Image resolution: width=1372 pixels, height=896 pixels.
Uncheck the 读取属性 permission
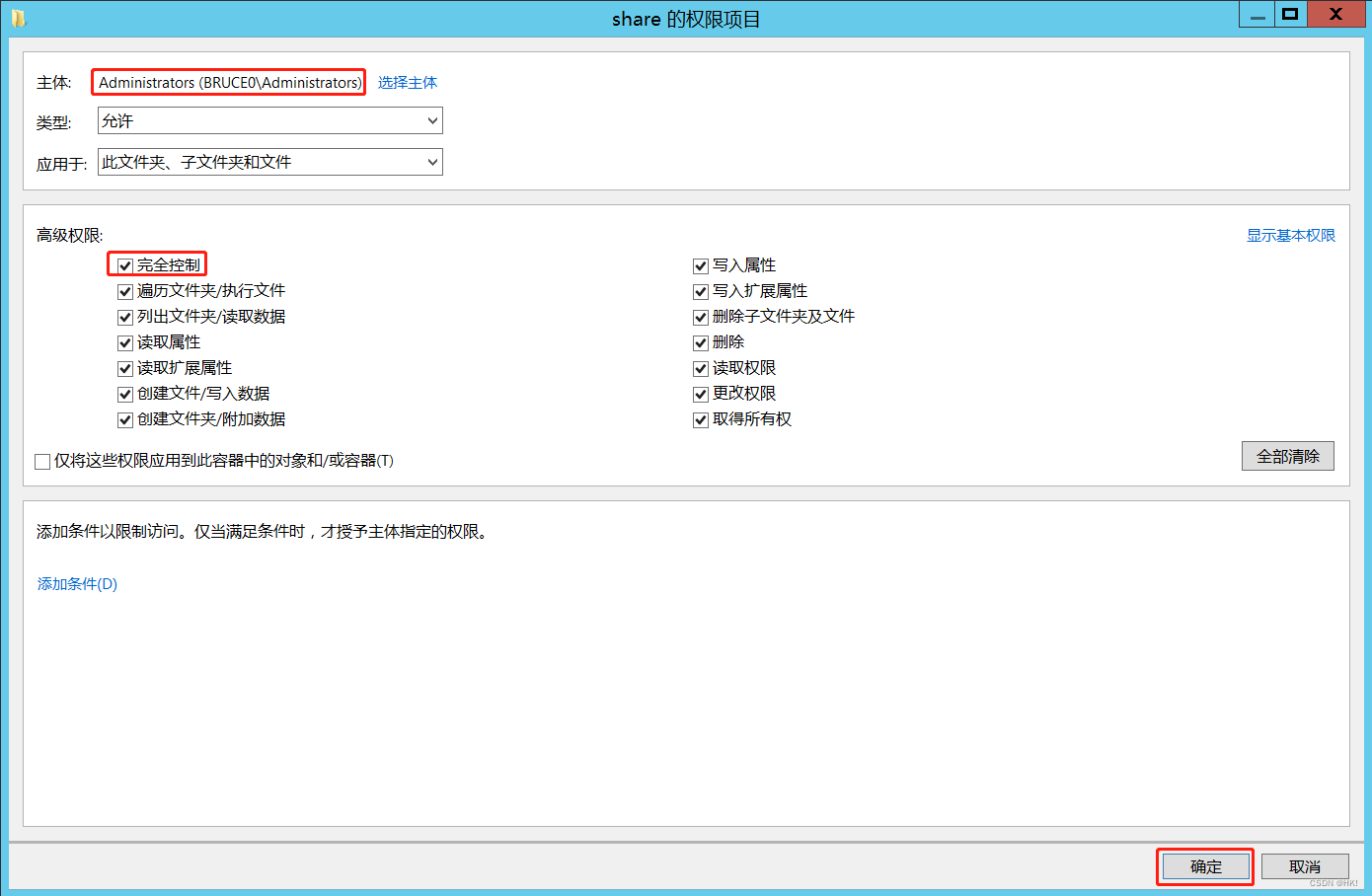[125, 342]
